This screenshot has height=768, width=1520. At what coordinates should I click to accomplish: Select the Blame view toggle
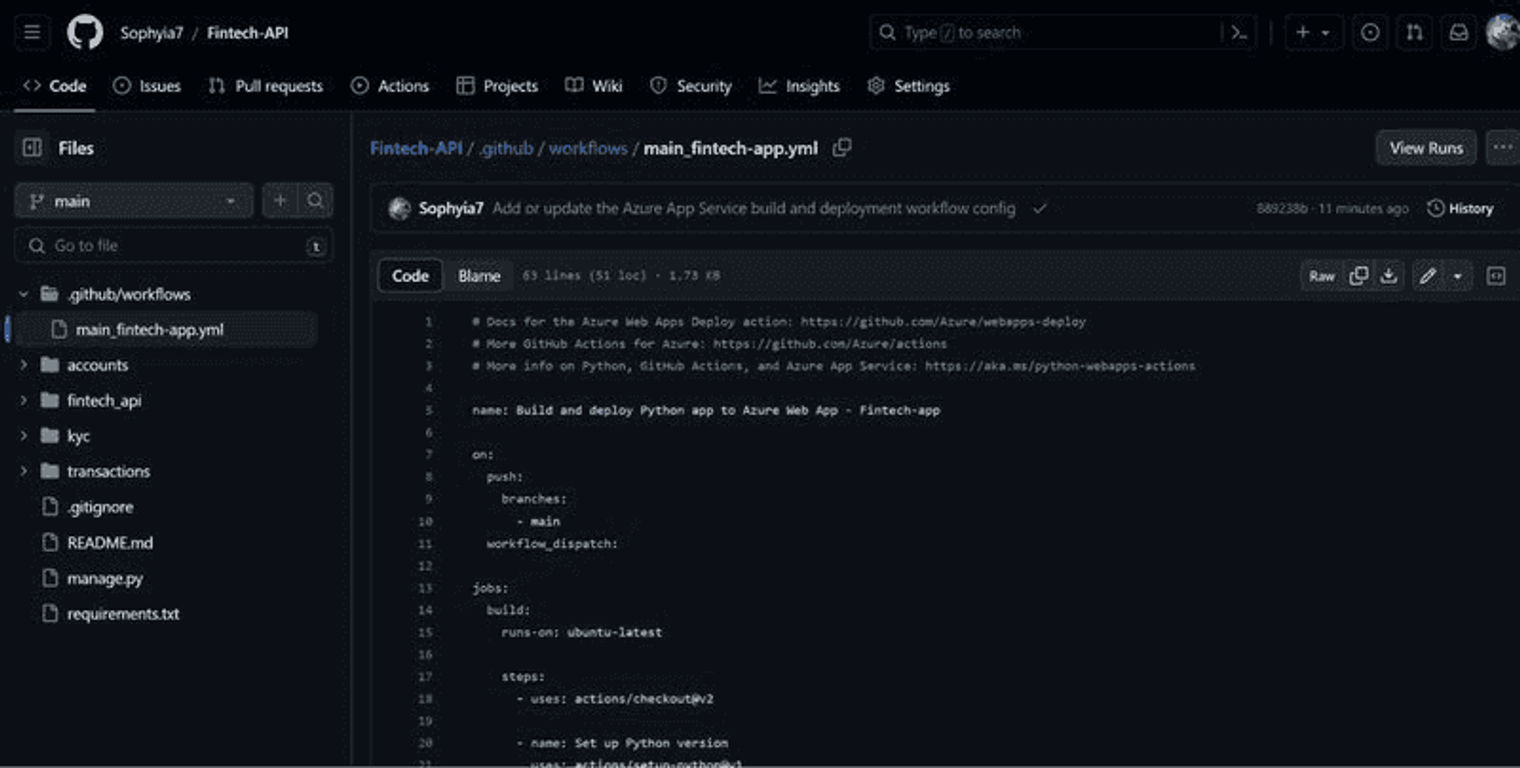coord(479,276)
